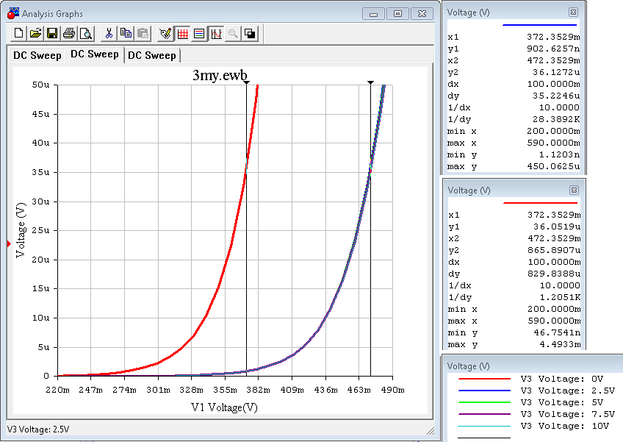Image resolution: width=623 pixels, height=442 pixels.
Task: Select the right cursor marker at graph top
Action: tap(371, 82)
